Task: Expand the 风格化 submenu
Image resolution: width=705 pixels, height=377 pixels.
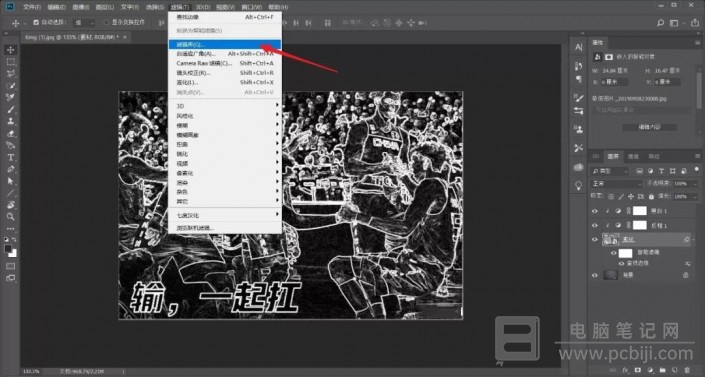Action: coord(225,116)
